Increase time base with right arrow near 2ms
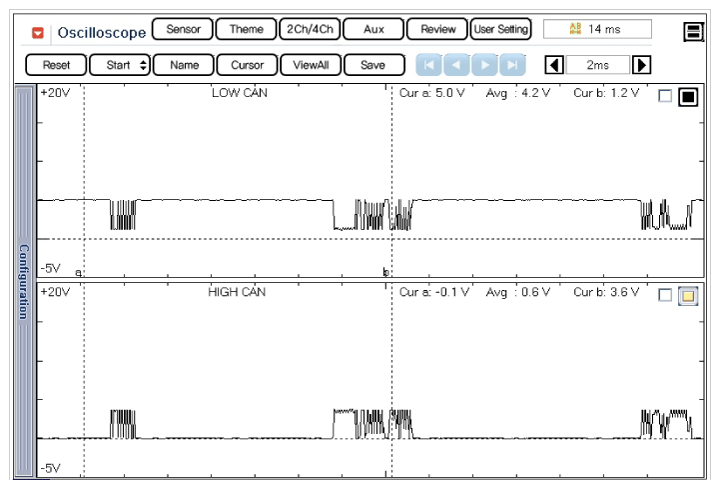720x489 pixels. (x=643, y=65)
